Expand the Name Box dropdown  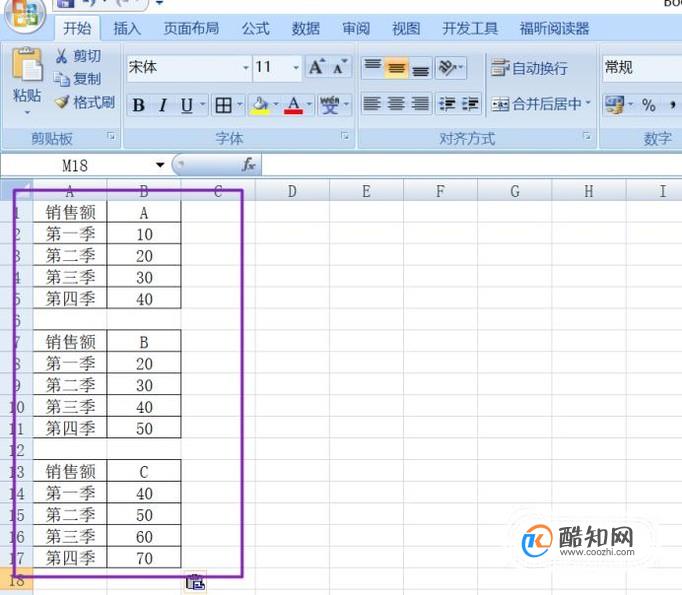tap(160, 165)
